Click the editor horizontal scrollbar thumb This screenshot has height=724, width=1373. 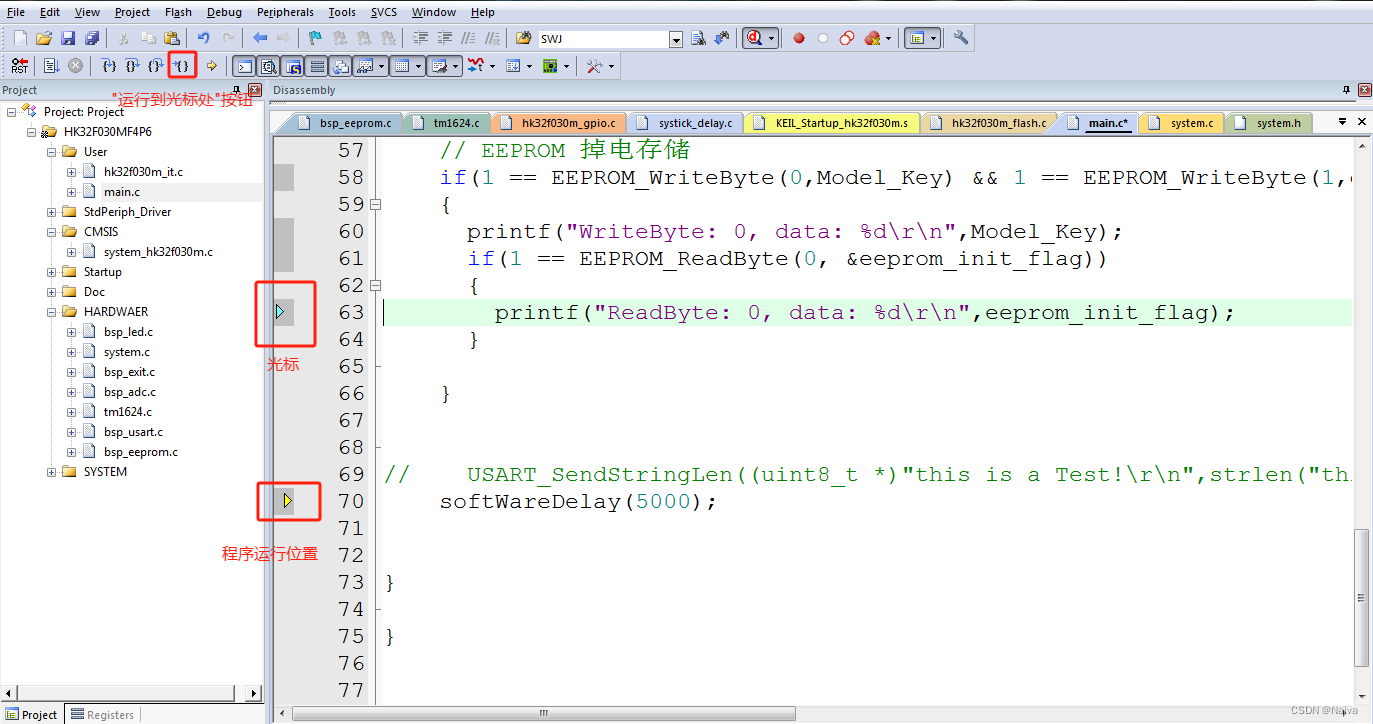coord(544,713)
